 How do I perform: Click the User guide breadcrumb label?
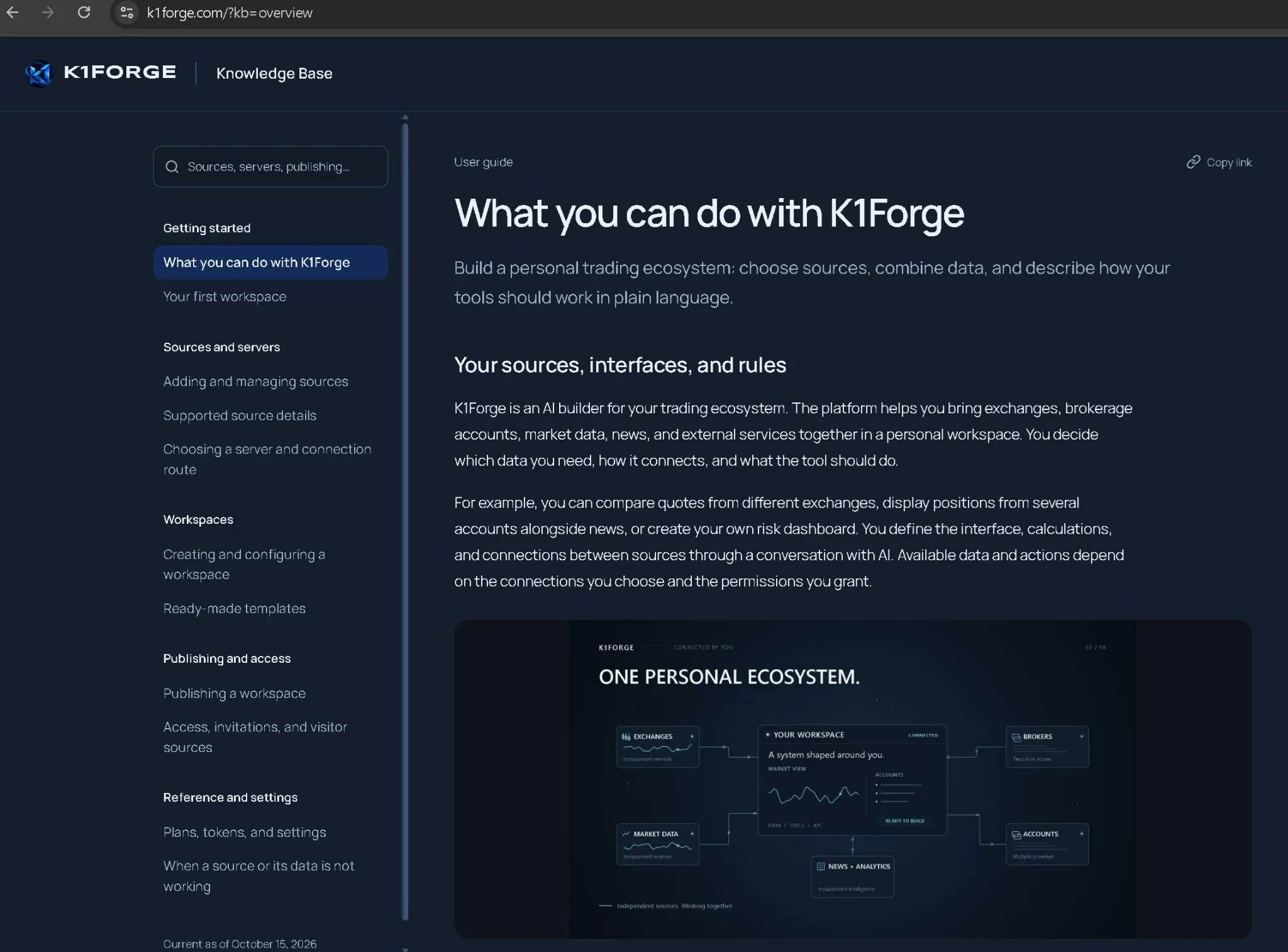(x=483, y=162)
